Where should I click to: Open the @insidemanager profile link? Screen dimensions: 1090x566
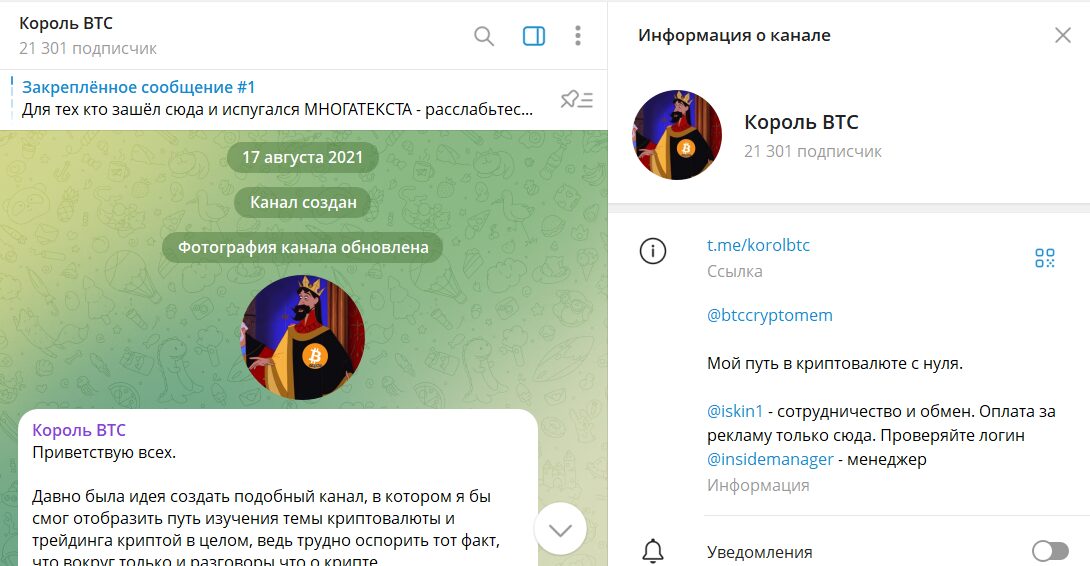[770, 459]
